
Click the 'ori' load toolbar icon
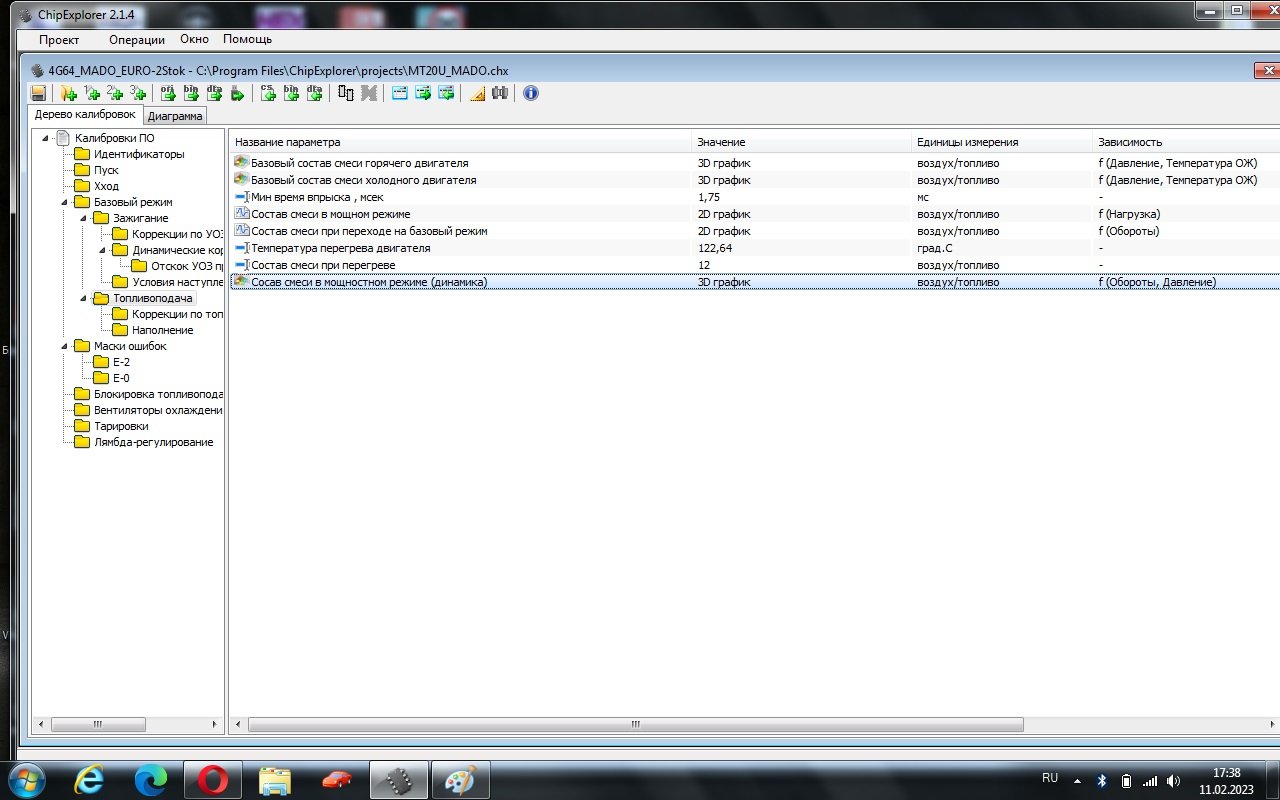[x=168, y=93]
